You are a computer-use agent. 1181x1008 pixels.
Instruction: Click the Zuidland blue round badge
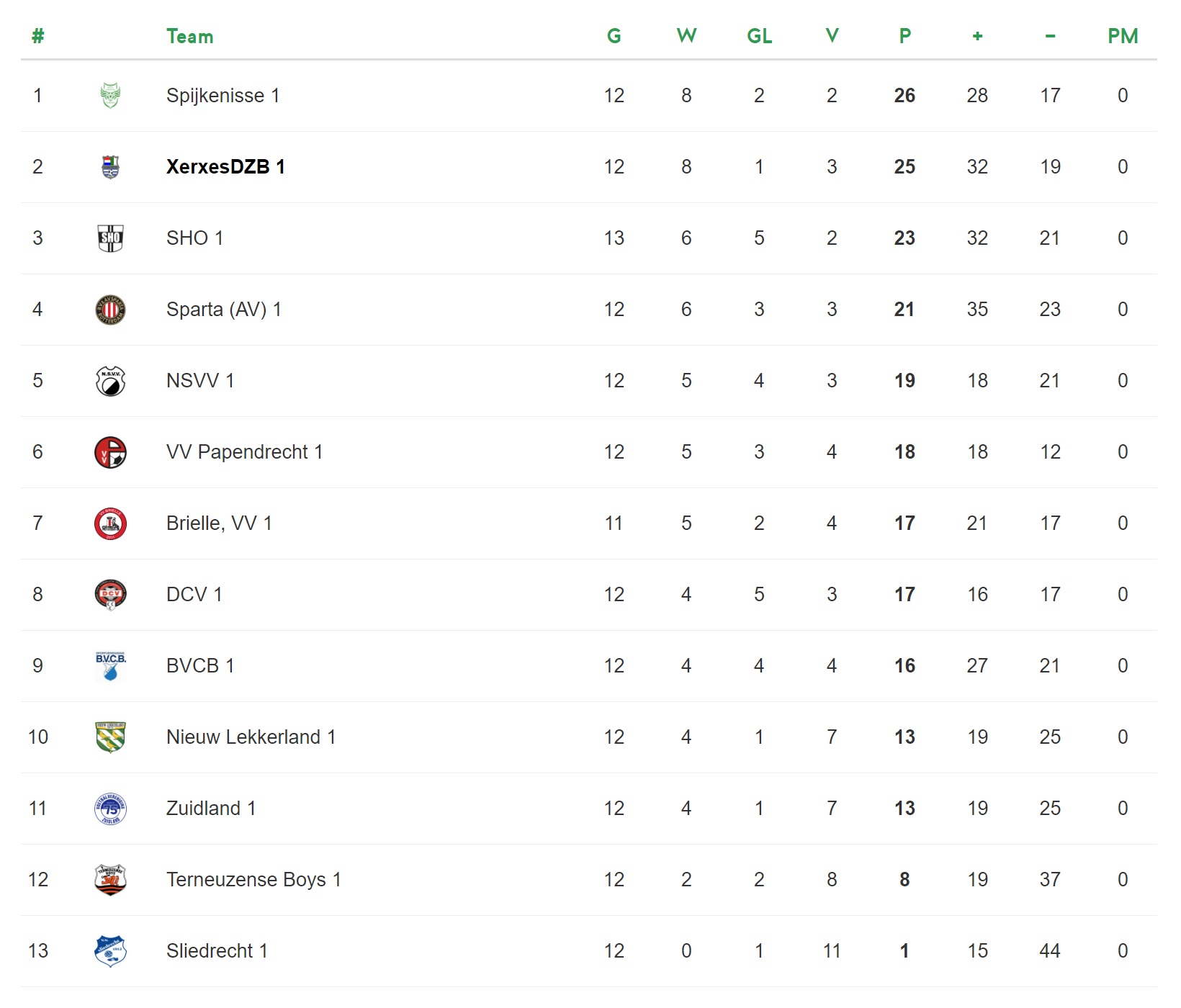pyautogui.click(x=110, y=809)
